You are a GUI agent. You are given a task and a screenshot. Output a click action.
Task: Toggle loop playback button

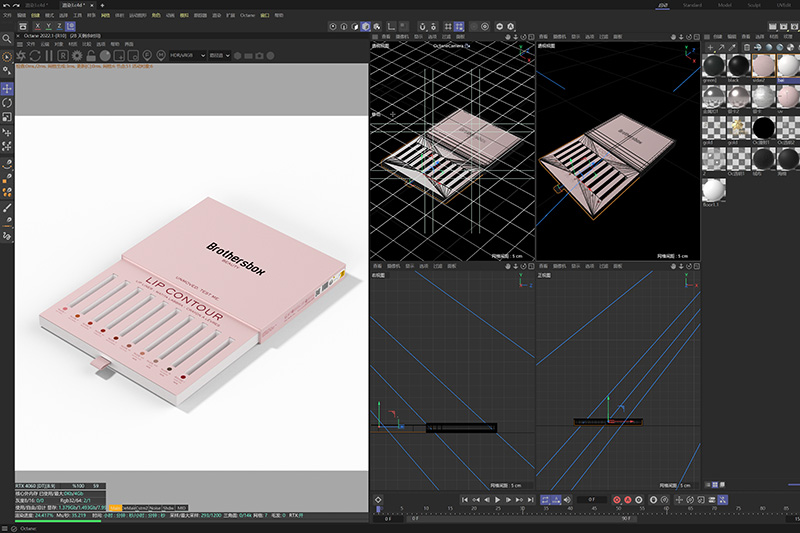pos(545,500)
